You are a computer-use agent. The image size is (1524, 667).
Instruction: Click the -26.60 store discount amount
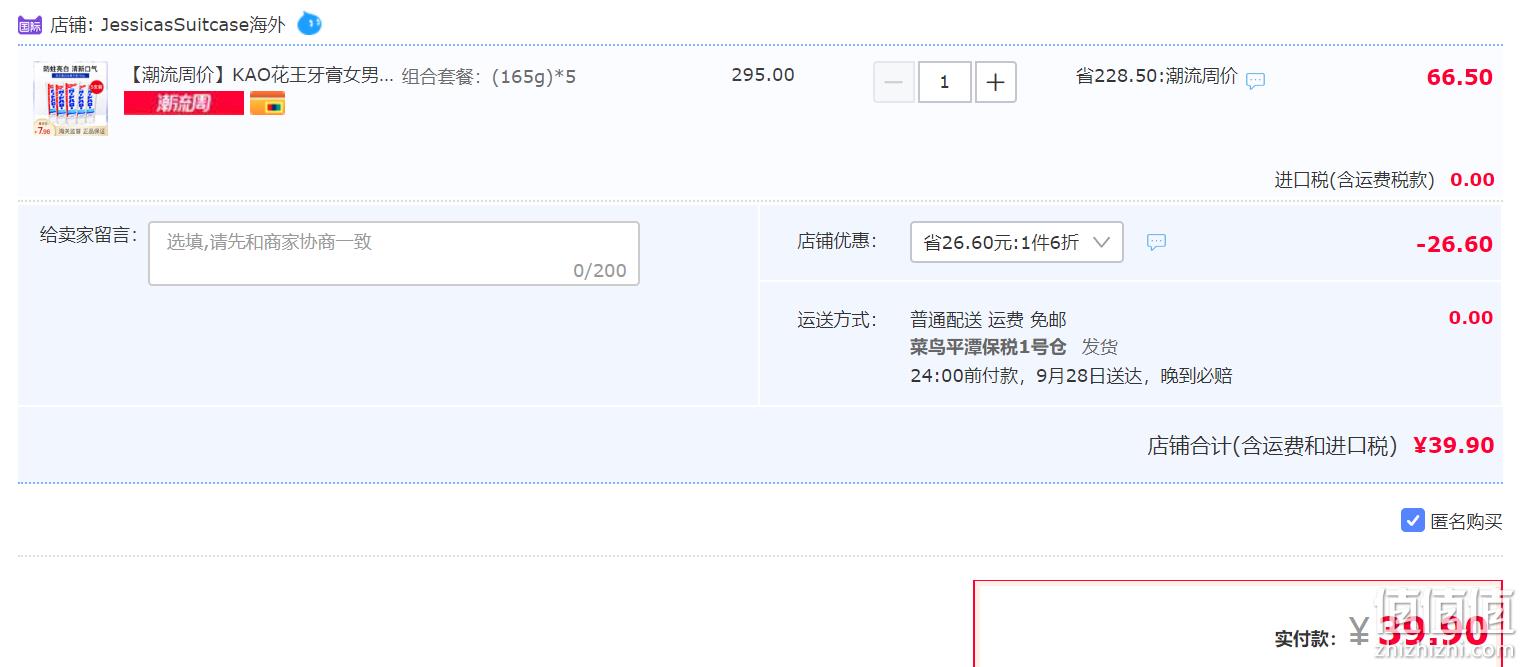click(x=1454, y=244)
